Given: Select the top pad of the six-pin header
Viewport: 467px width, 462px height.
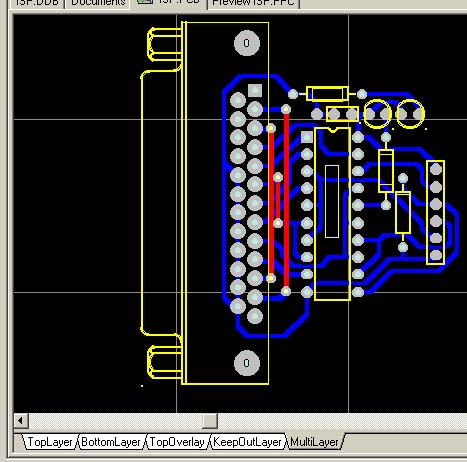Looking at the screenshot, I should (x=436, y=169).
